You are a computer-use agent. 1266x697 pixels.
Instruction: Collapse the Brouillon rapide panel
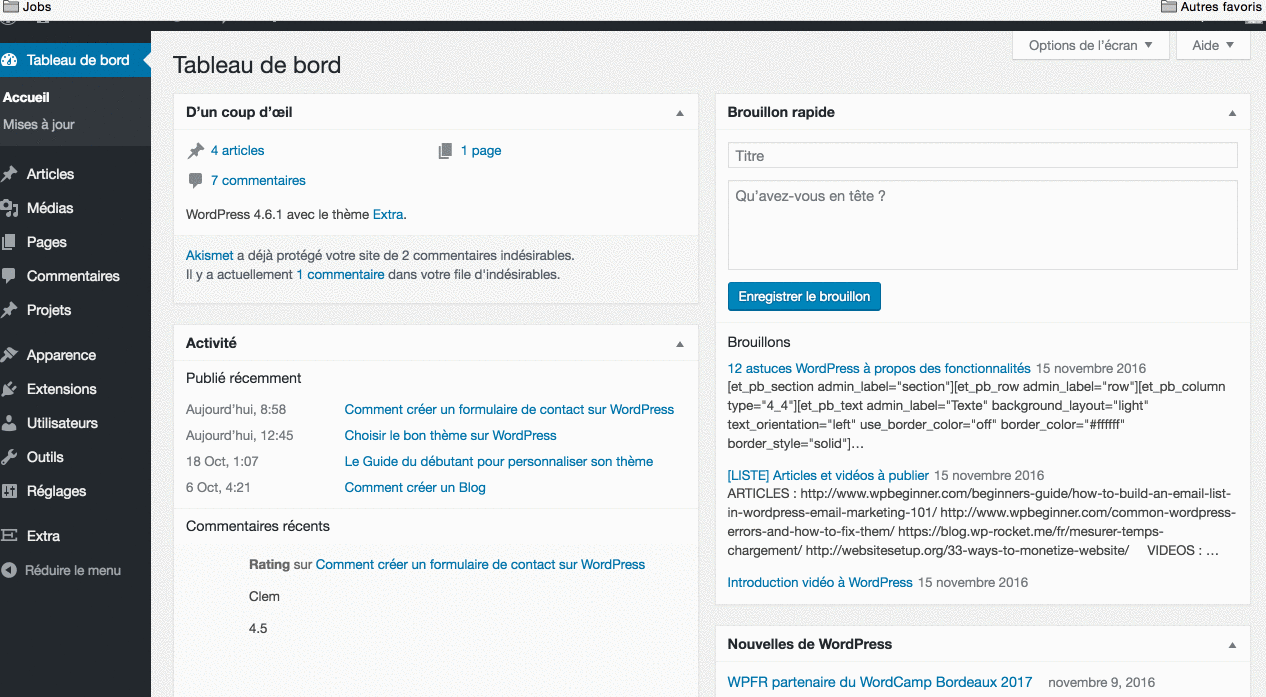(x=1232, y=113)
